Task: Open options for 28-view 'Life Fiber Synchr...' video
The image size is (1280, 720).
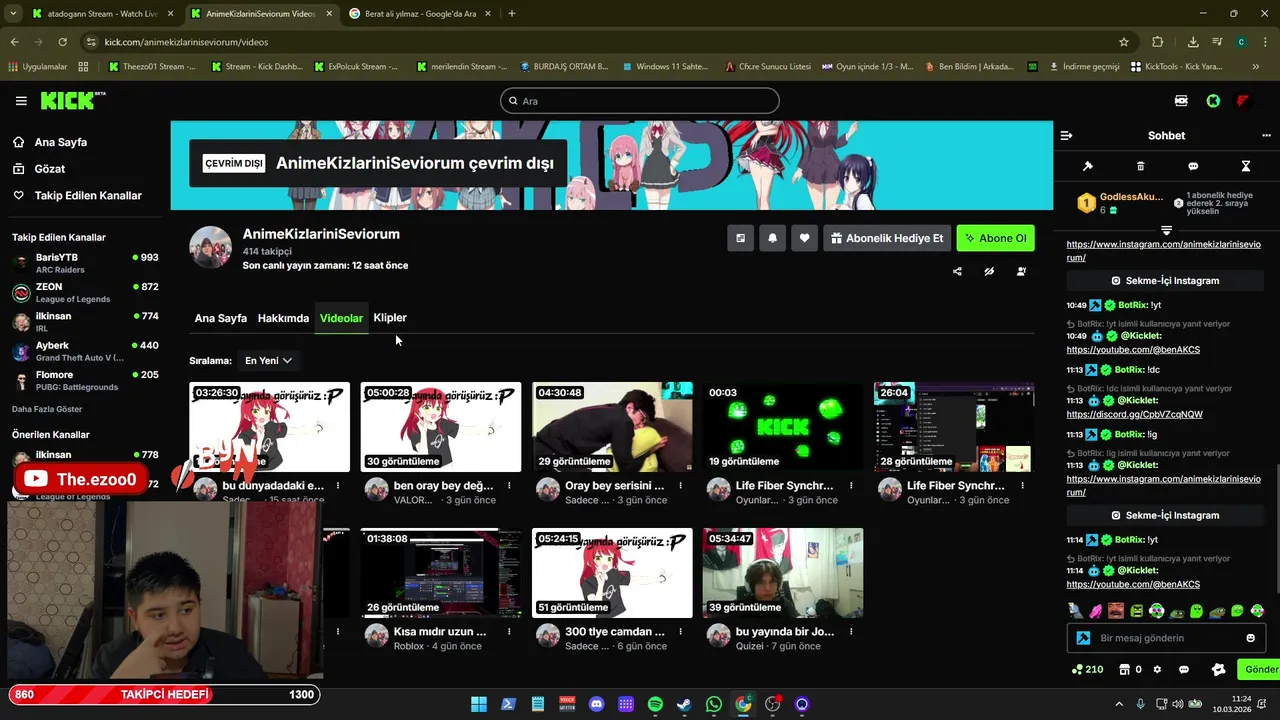Action: pos(1022,486)
